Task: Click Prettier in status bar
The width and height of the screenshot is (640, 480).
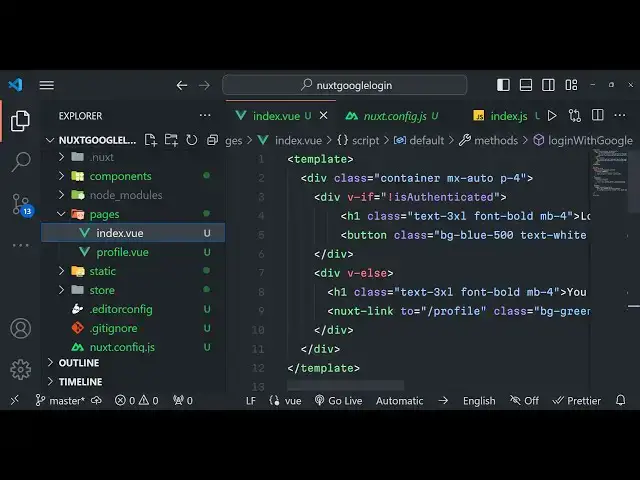Action: (x=577, y=400)
